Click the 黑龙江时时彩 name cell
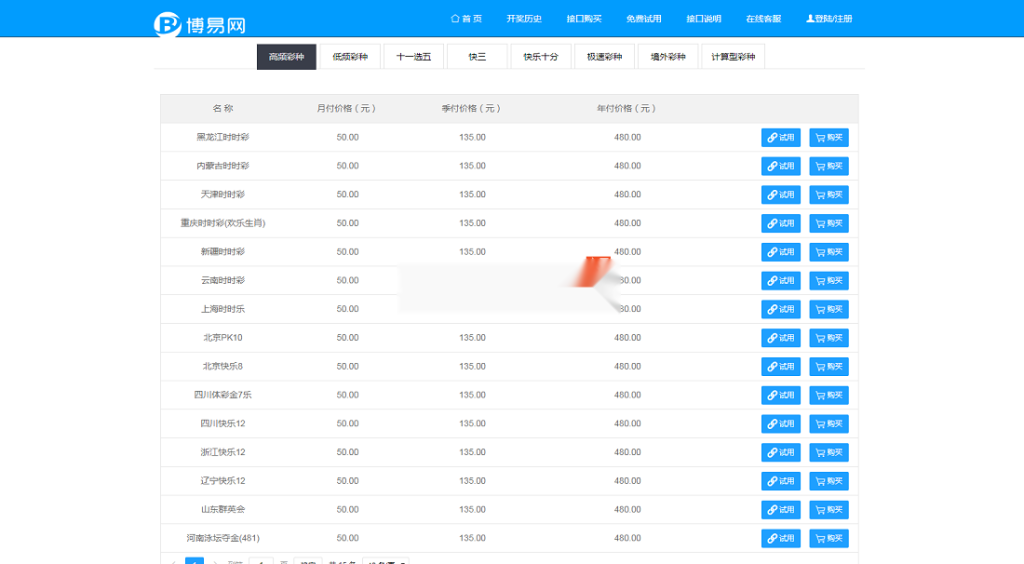This screenshot has height=564, width=1024. [223, 137]
